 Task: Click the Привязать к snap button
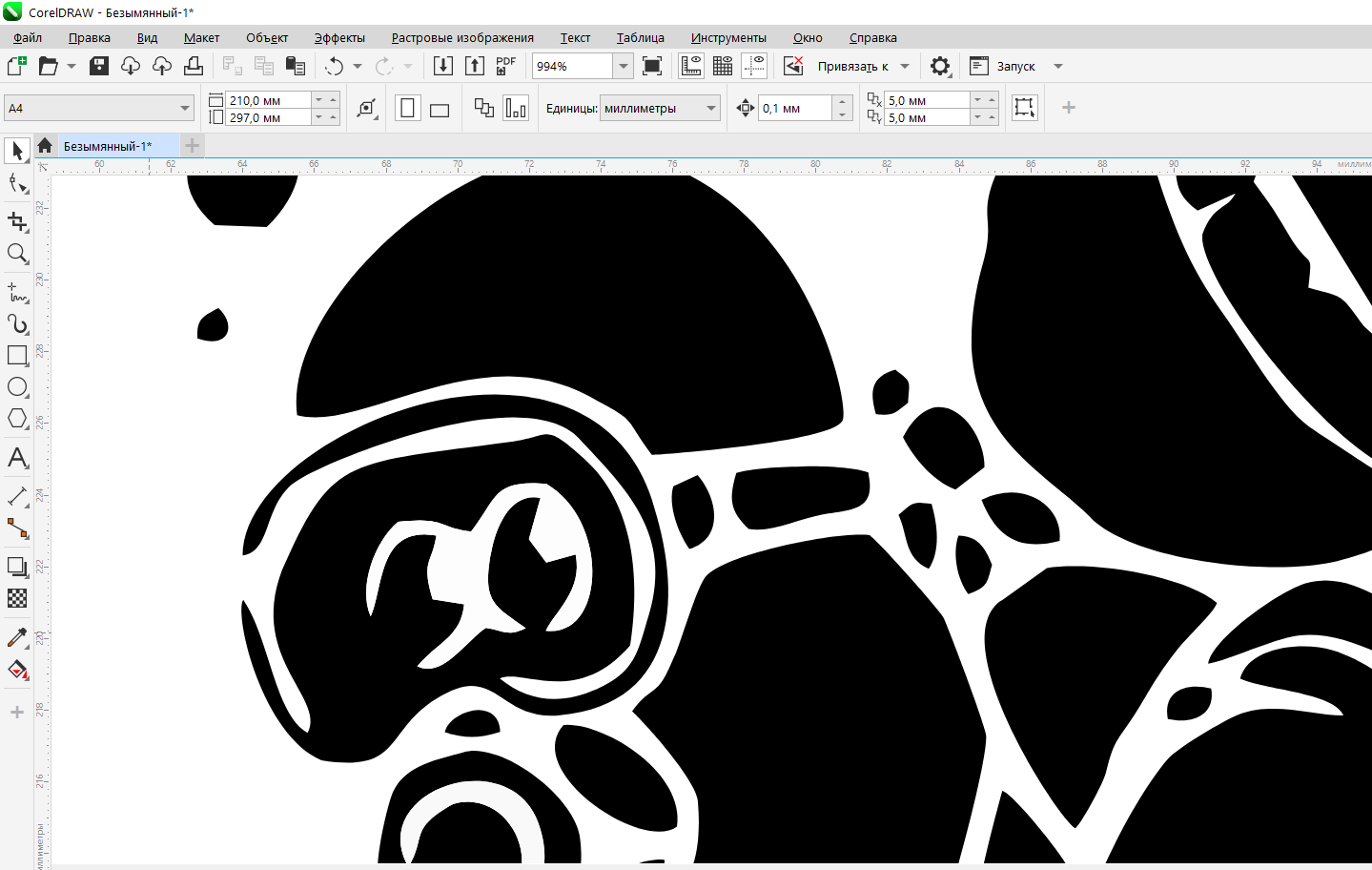852,66
